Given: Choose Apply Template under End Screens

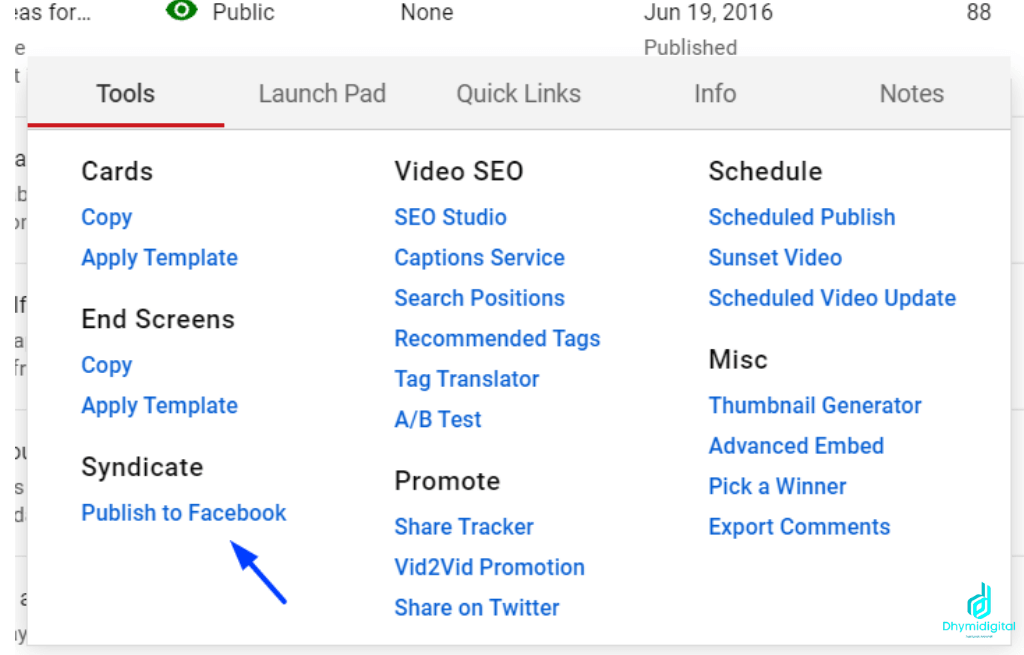Looking at the screenshot, I should point(159,406).
